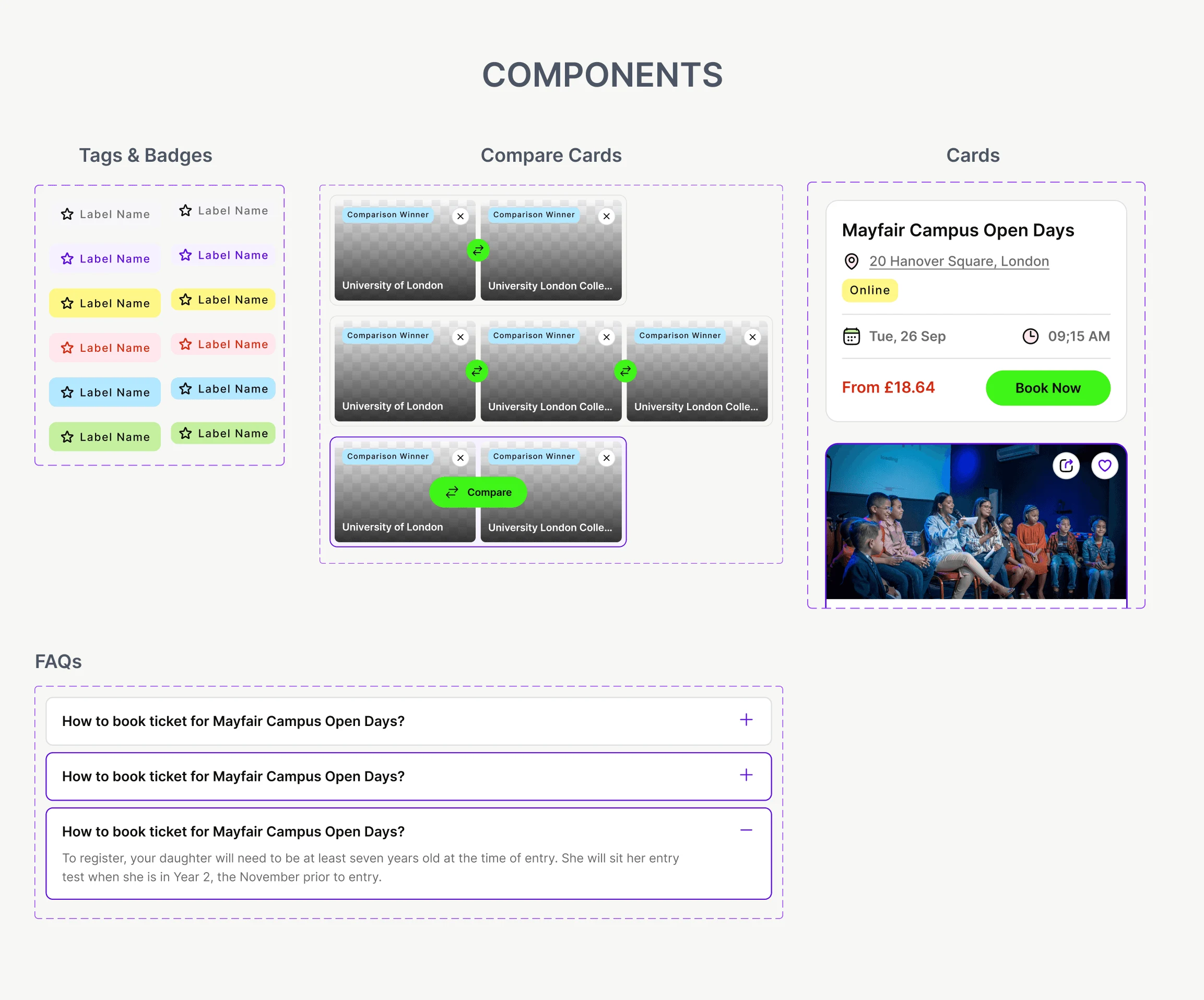Screen dimensions: 1204x1000
Task: Click the swap icon between first and second cards in three-card row
Action: click(x=477, y=372)
